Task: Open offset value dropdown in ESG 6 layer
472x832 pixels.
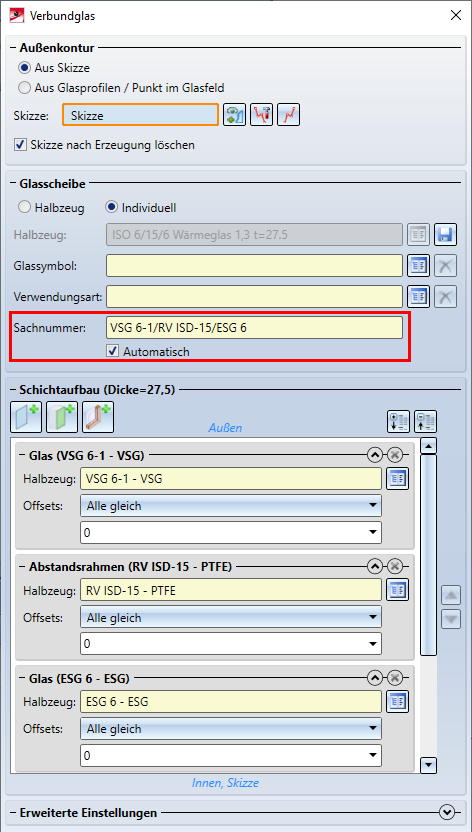Action: [x=231, y=756]
